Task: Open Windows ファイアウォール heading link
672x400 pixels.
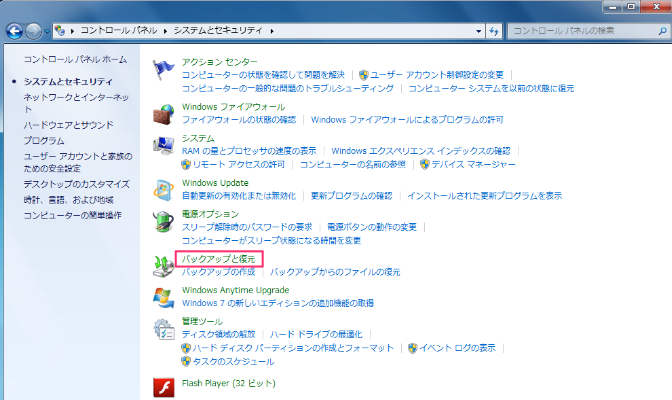Action: pyautogui.click(x=233, y=107)
